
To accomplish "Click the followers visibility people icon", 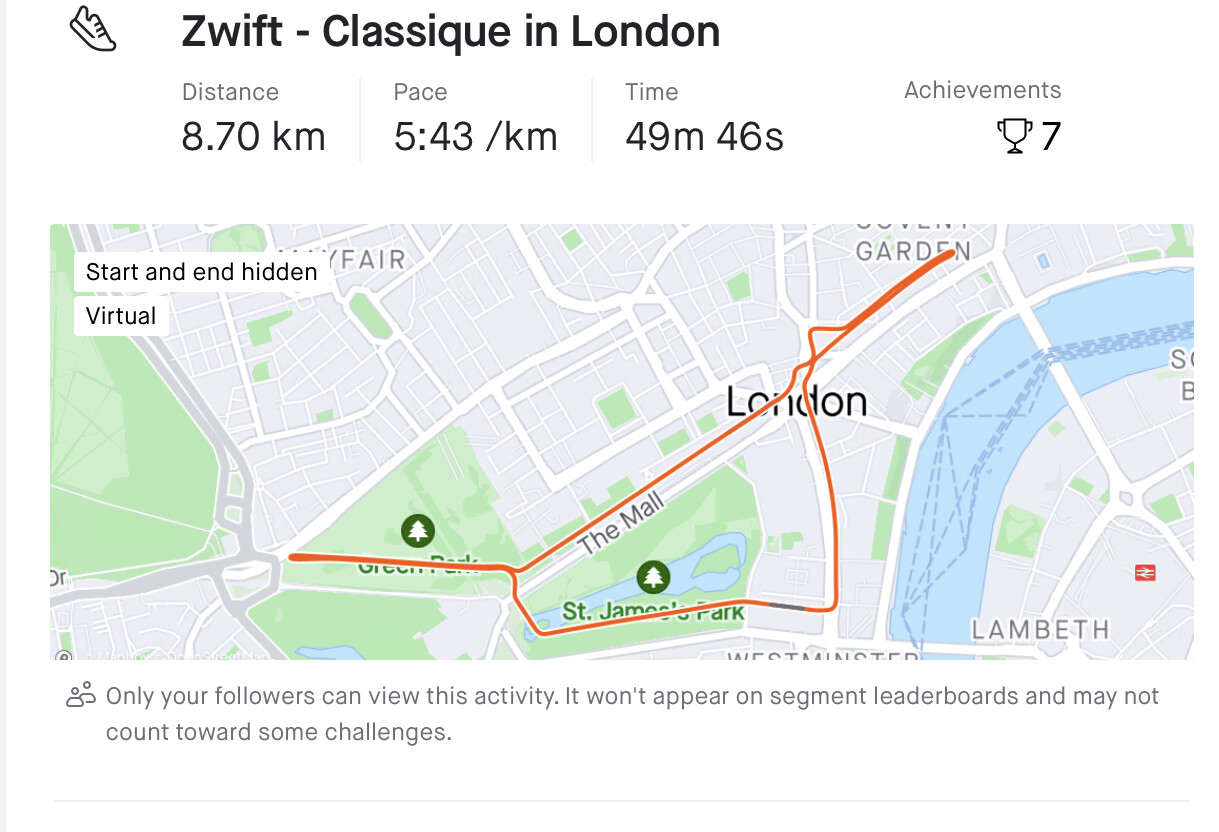I will click(x=80, y=695).
